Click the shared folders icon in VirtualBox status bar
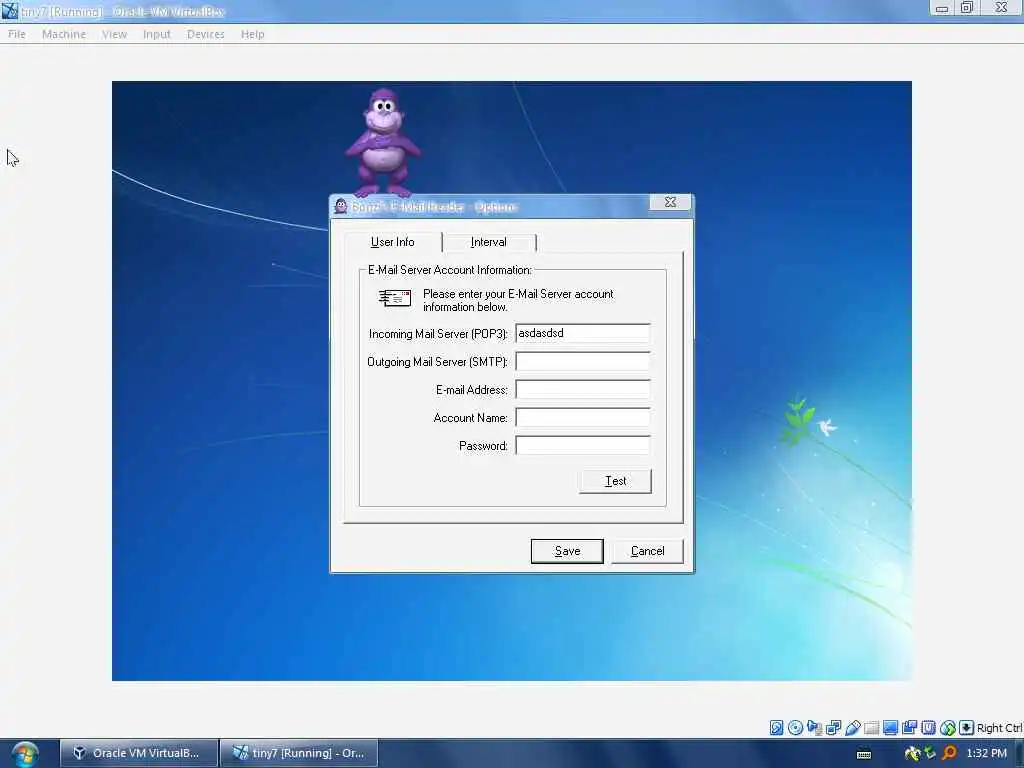Screen dimensions: 1024x768 (x=871, y=728)
